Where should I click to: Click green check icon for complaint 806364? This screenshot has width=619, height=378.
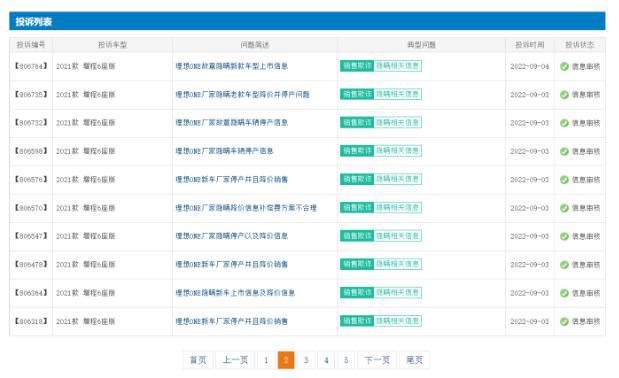564,293
